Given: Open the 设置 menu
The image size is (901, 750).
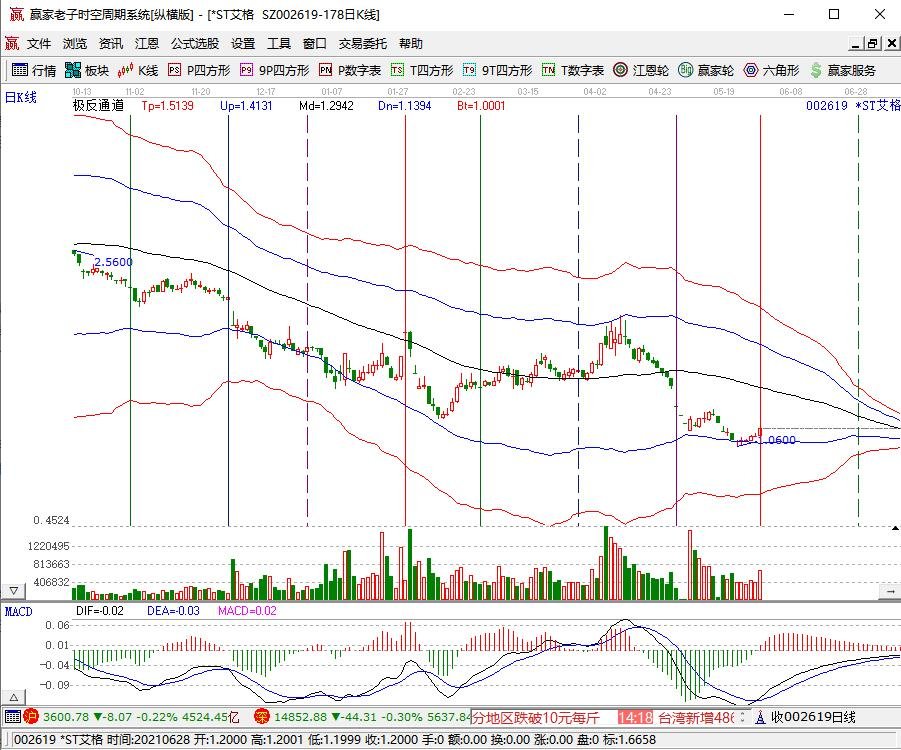Looking at the screenshot, I should coord(243,44).
